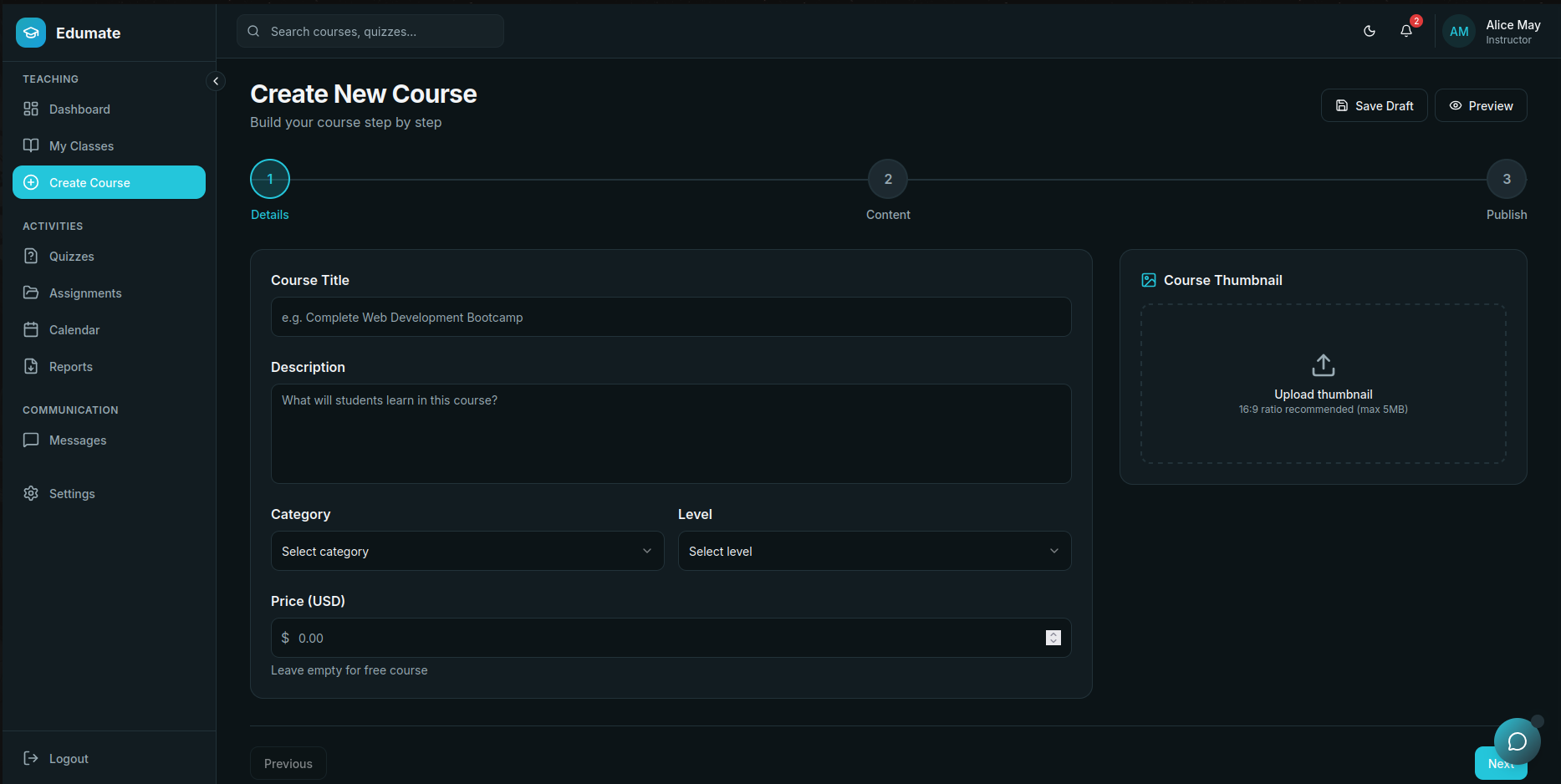Image resolution: width=1561 pixels, height=784 pixels.
Task: Click the Next button
Action: tap(1501, 763)
